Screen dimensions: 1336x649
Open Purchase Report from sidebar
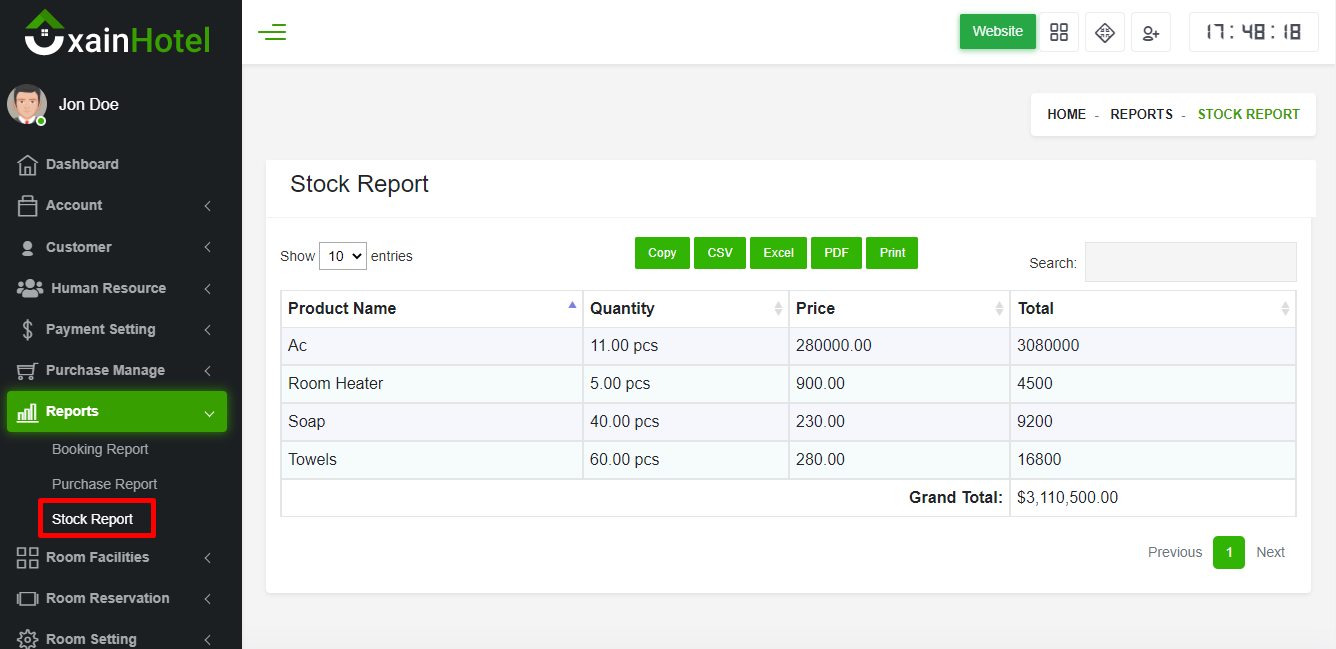coord(105,484)
